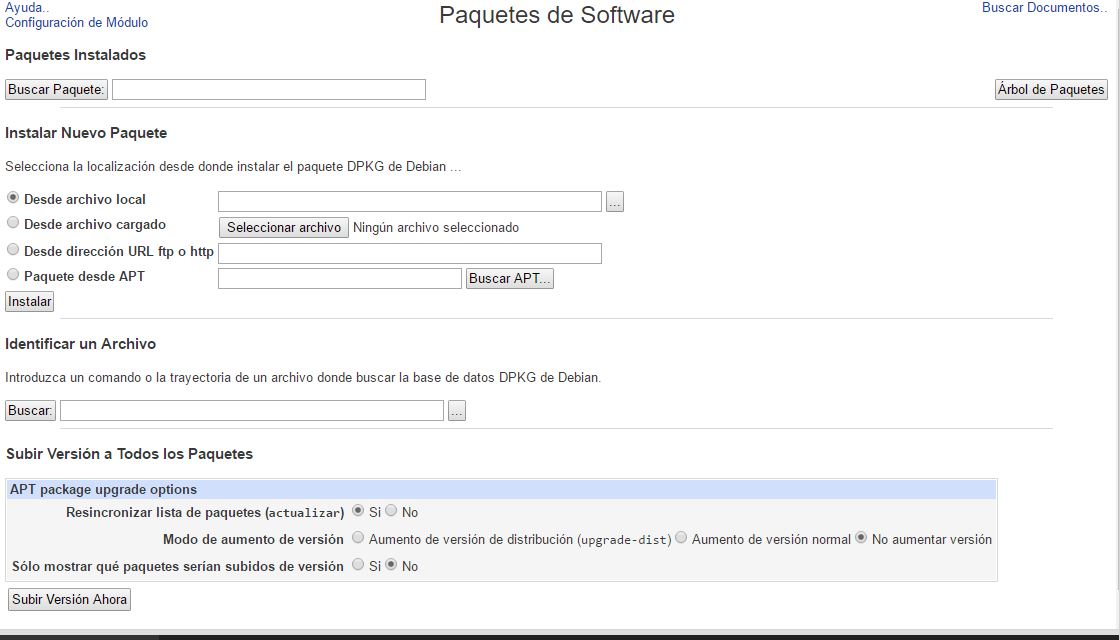Click the browse button next to Buscar field
This screenshot has width=1119, height=640.
456,411
